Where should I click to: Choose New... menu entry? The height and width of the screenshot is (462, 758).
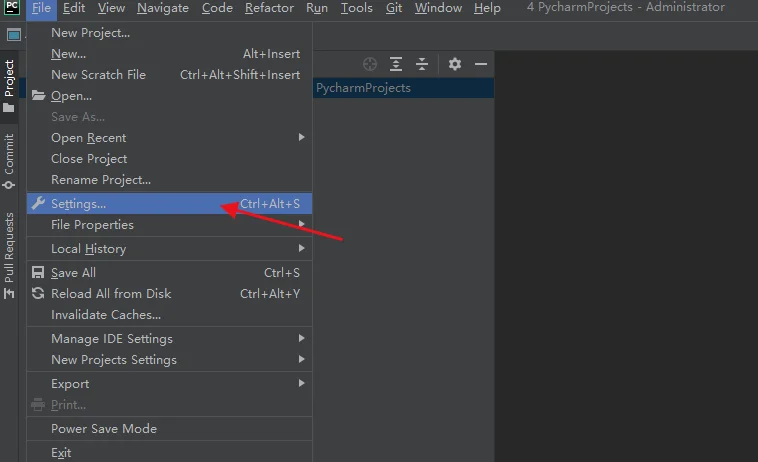[169, 54]
